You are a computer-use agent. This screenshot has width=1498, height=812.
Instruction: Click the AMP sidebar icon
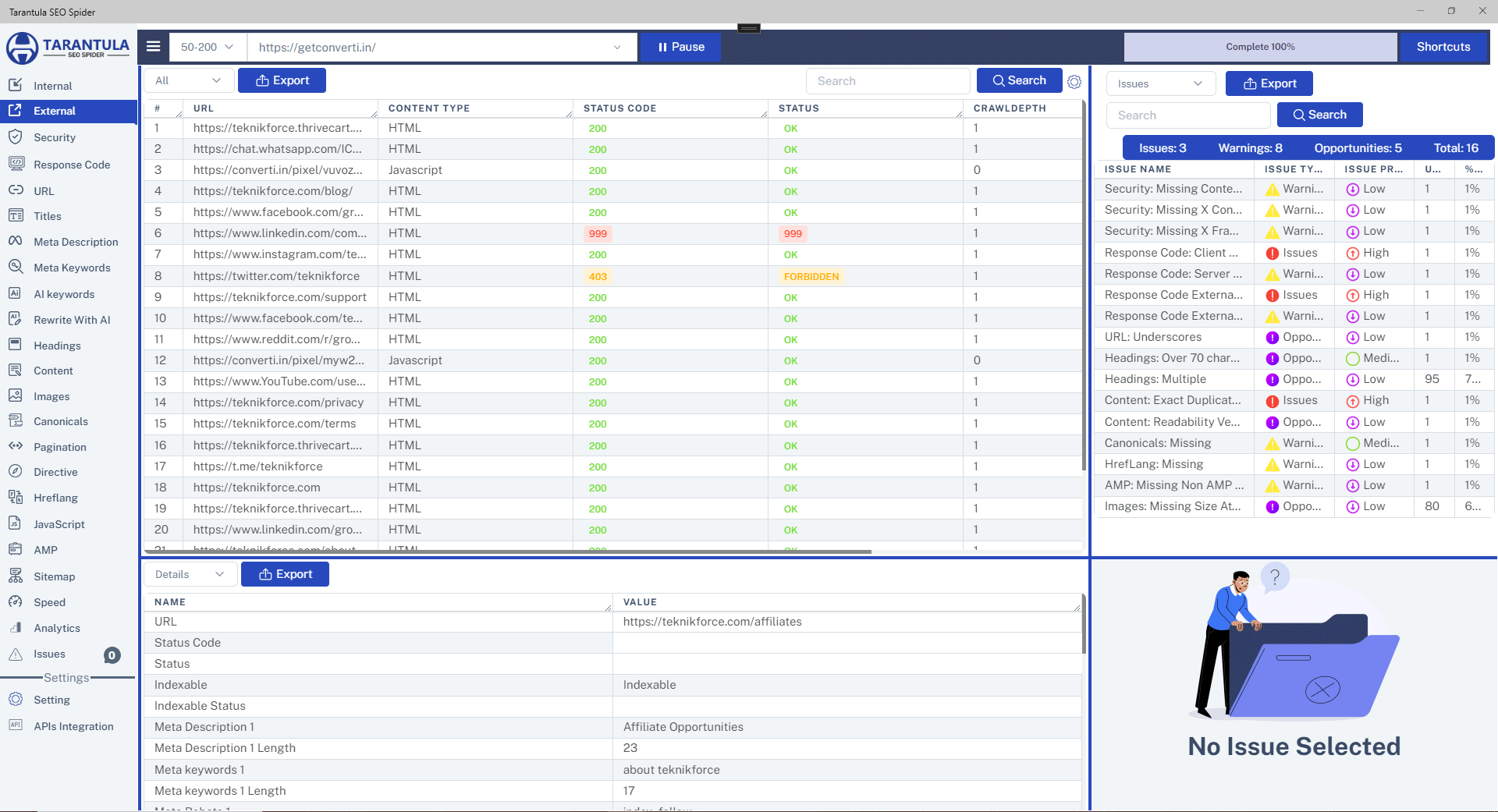click(x=16, y=549)
